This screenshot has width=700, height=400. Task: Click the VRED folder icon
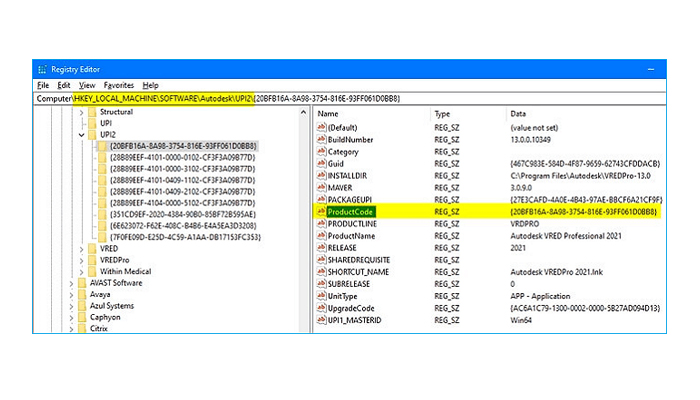tap(92, 249)
